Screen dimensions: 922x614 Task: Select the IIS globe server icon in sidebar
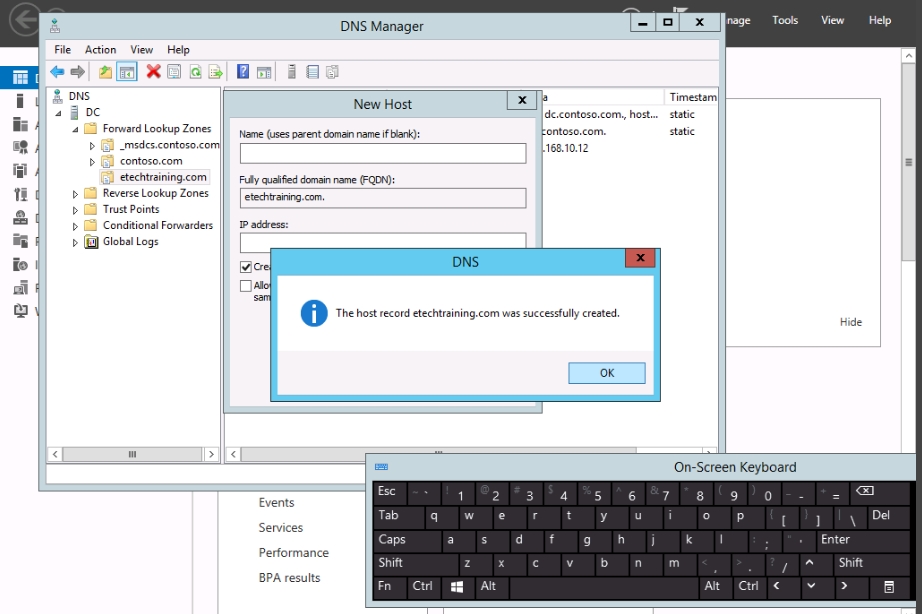pyautogui.click(x=20, y=264)
